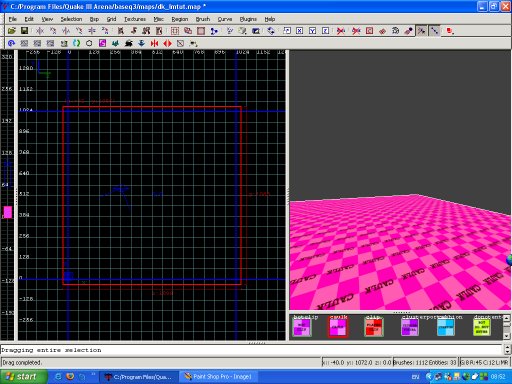The height and width of the screenshot is (384, 512).
Task: Click the blue down-arrow patch icon
Action: pyautogui.click(x=141, y=43)
